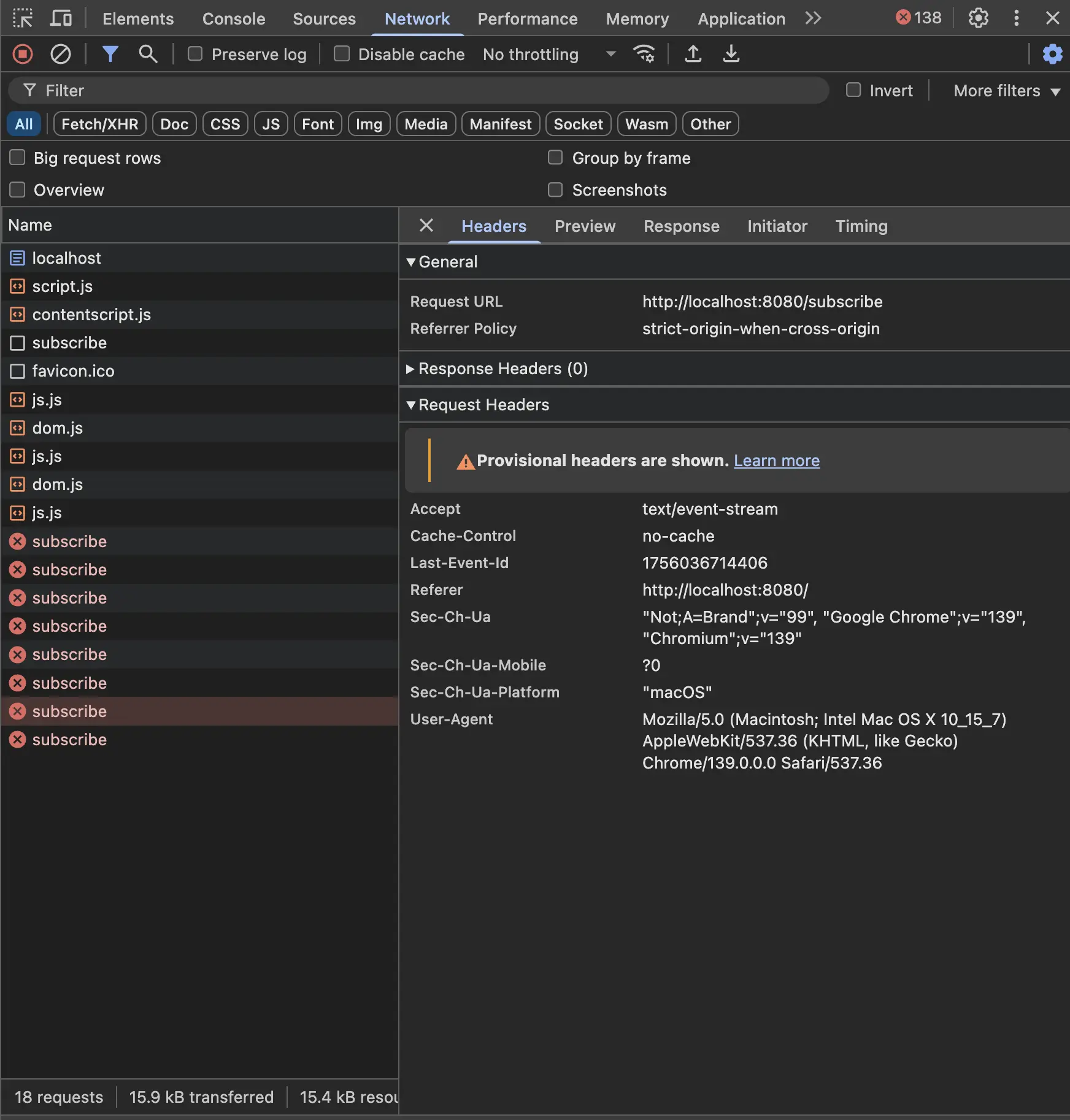The height and width of the screenshot is (1120, 1070).
Task: Check the Disable cache checkbox
Action: [x=342, y=54]
